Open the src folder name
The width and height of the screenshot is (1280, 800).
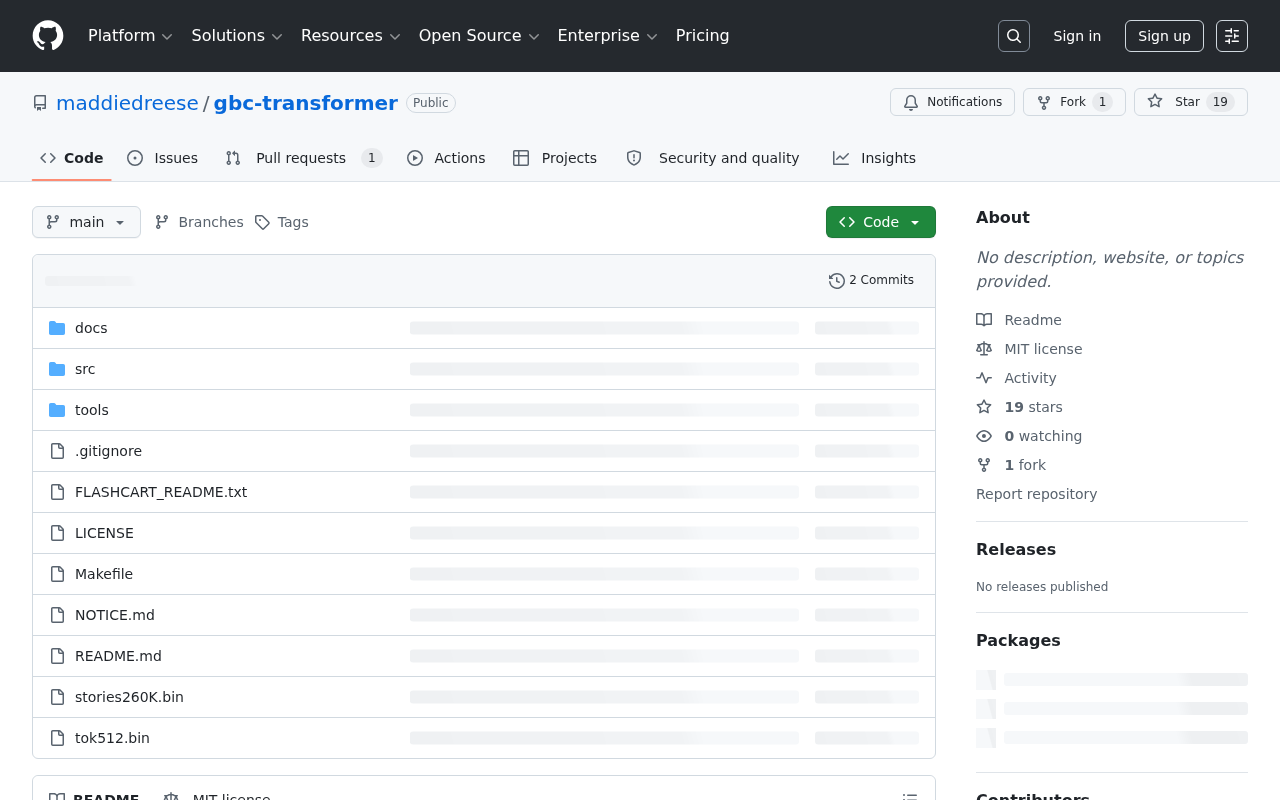tap(85, 369)
